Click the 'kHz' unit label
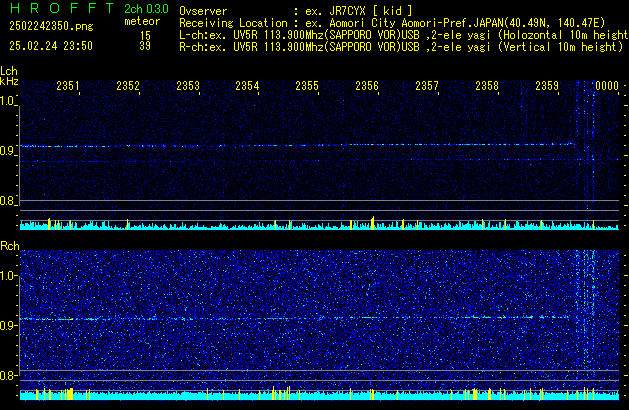The height and width of the screenshot is (410, 629). (x=9, y=81)
